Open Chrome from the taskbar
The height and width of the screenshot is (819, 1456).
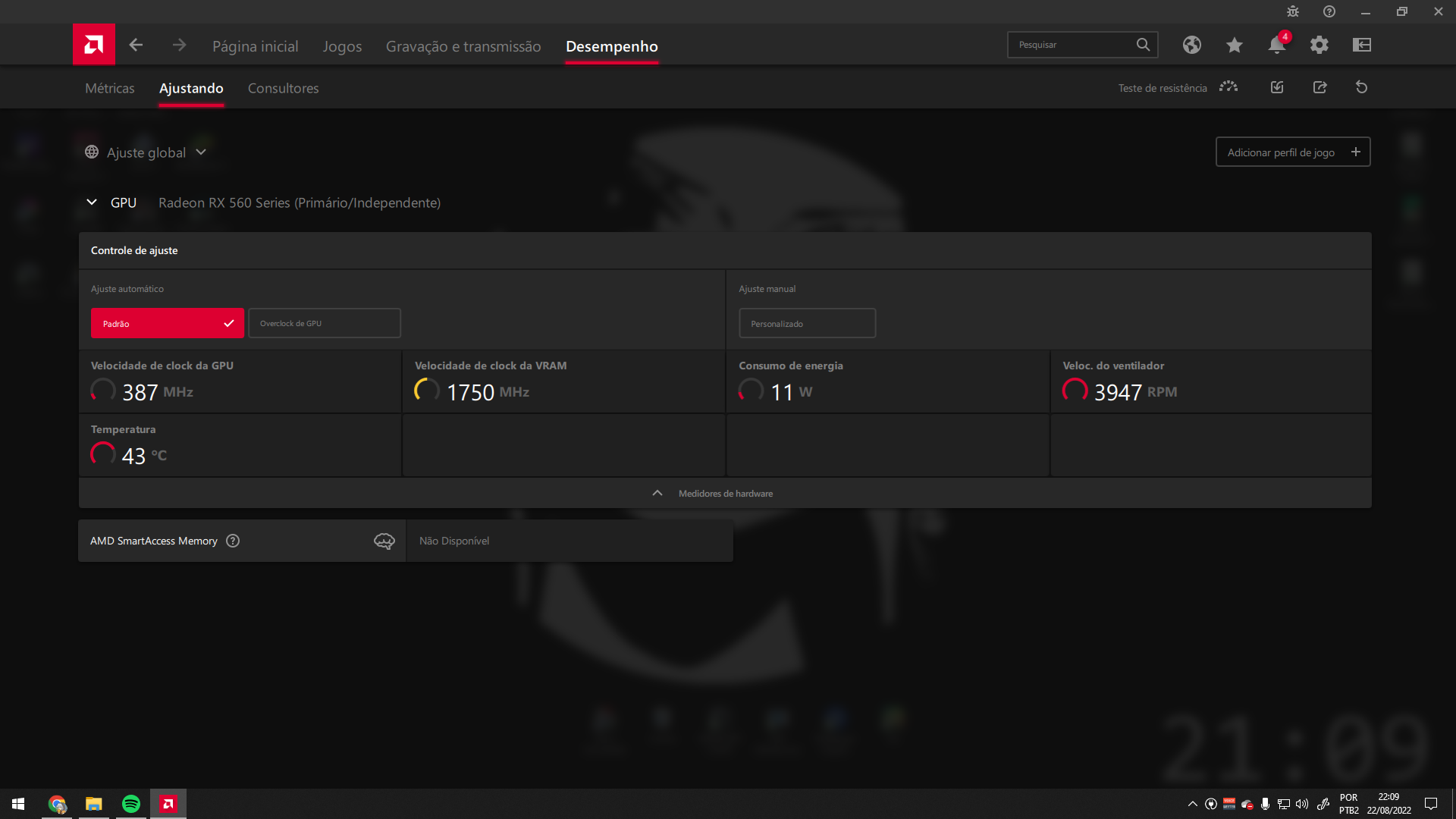click(57, 804)
